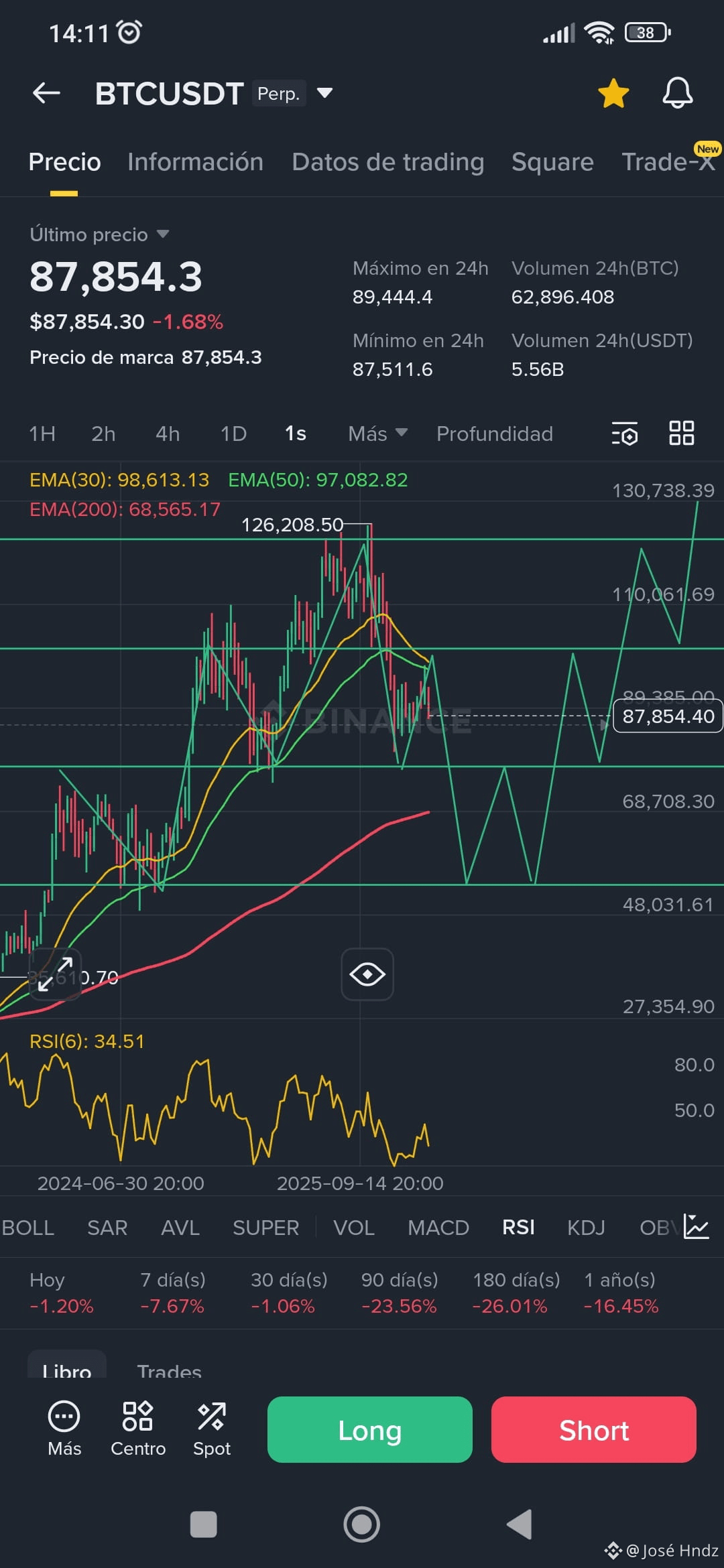The image size is (724, 1568).
Task: Open the Datos de trading tab
Action: [x=388, y=162]
